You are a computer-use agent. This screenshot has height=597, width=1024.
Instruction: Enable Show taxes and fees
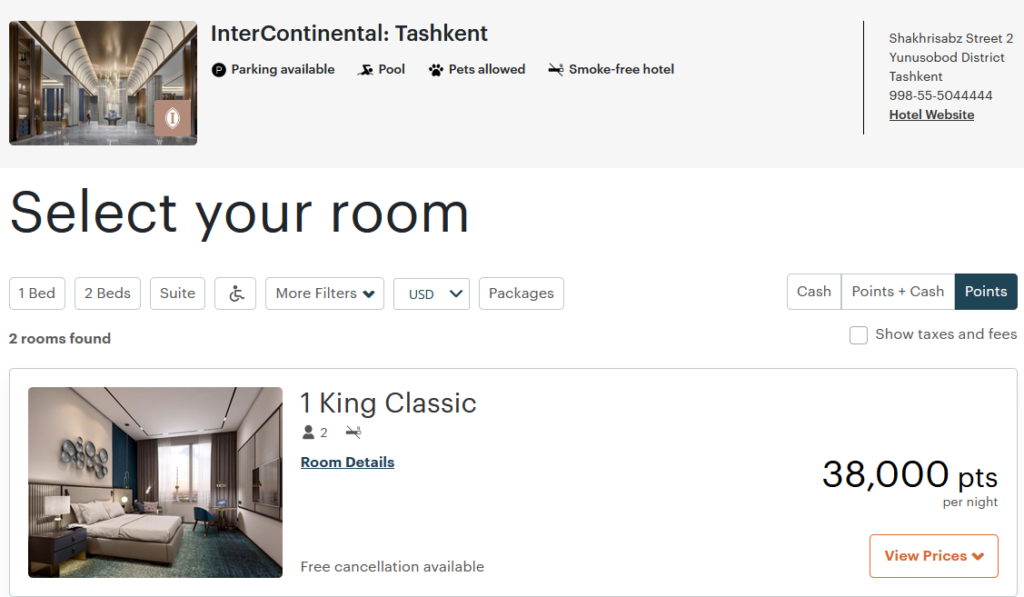858,335
